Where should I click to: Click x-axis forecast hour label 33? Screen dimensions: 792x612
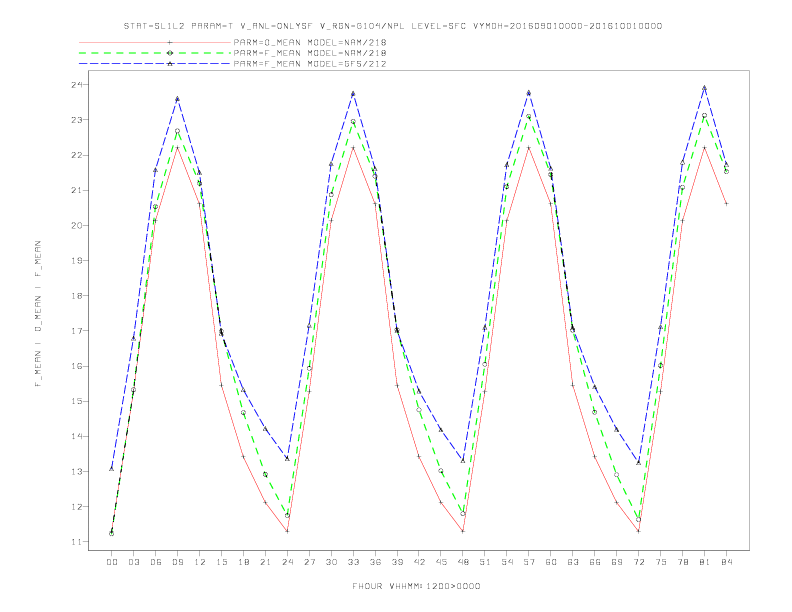[353, 562]
